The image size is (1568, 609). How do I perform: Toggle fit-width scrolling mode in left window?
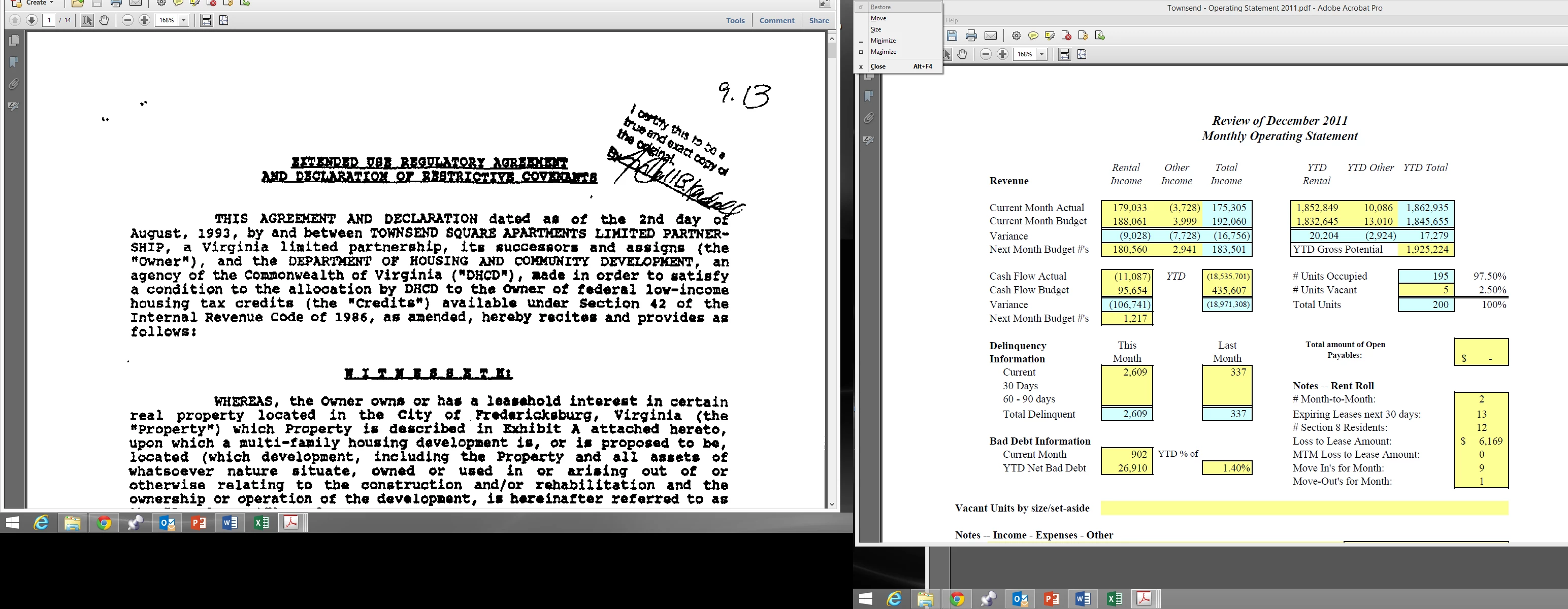(206, 20)
